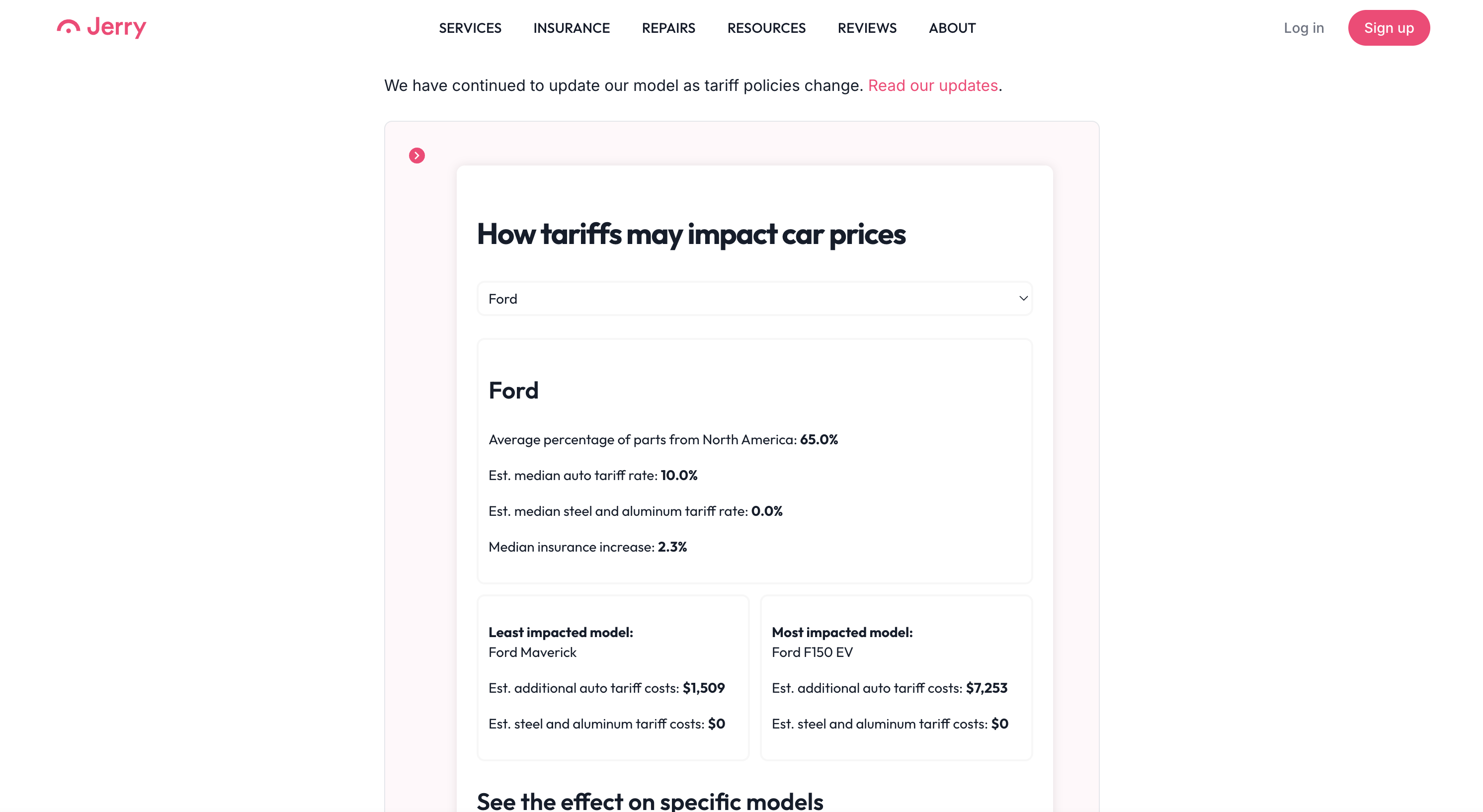1483x812 pixels.
Task: Click the pink circled arrow icon
Action: (x=417, y=156)
